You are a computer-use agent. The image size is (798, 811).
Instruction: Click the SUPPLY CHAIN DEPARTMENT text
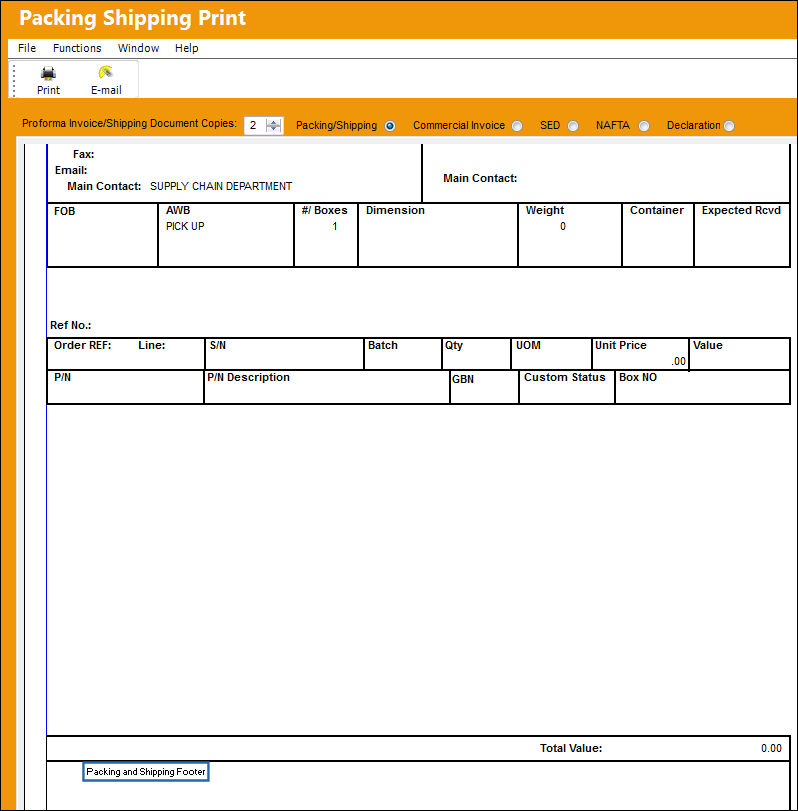(x=221, y=186)
